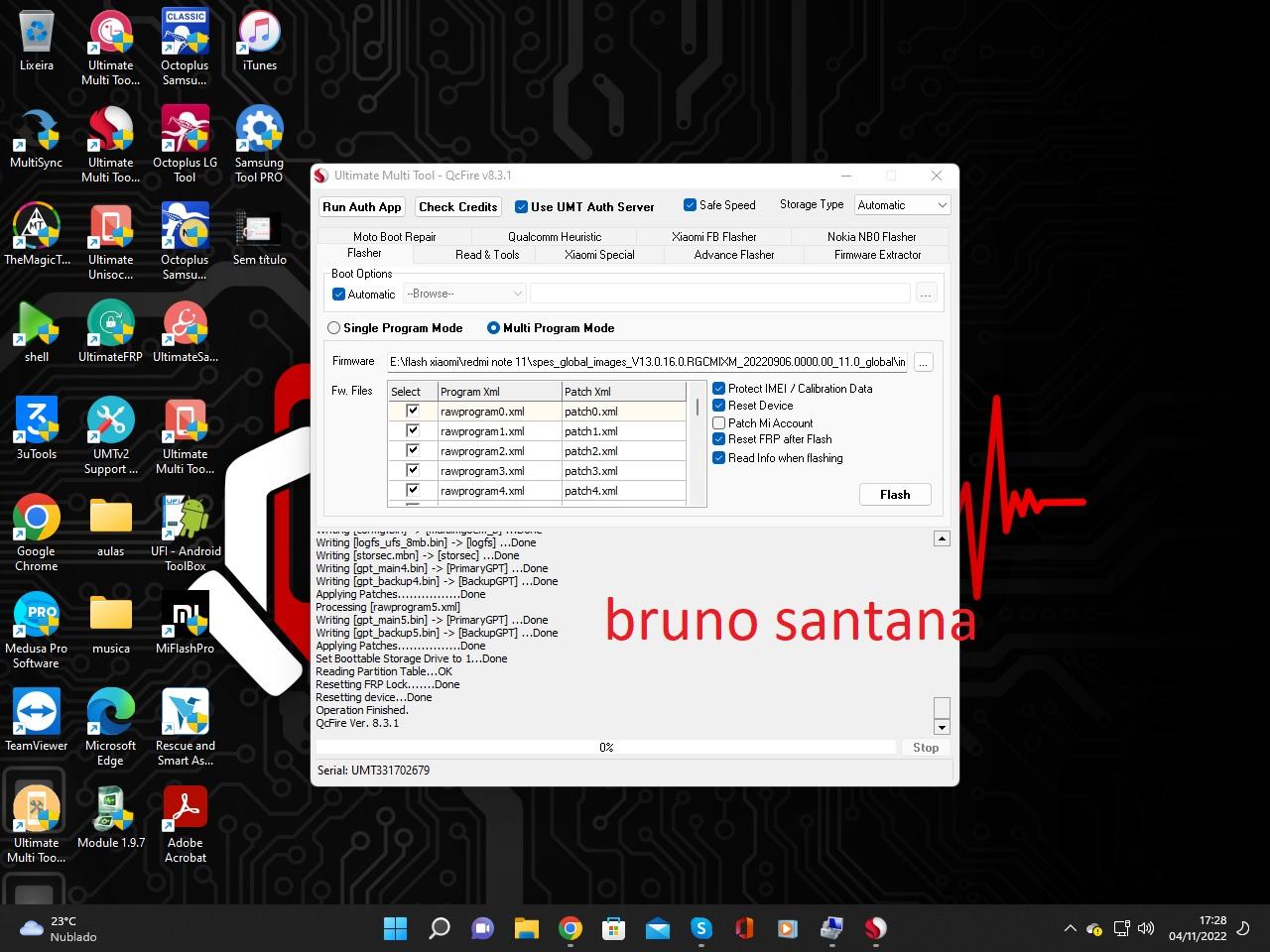Open the musica folder
This screenshot has width=1270, height=952.
[x=110, y=624]
